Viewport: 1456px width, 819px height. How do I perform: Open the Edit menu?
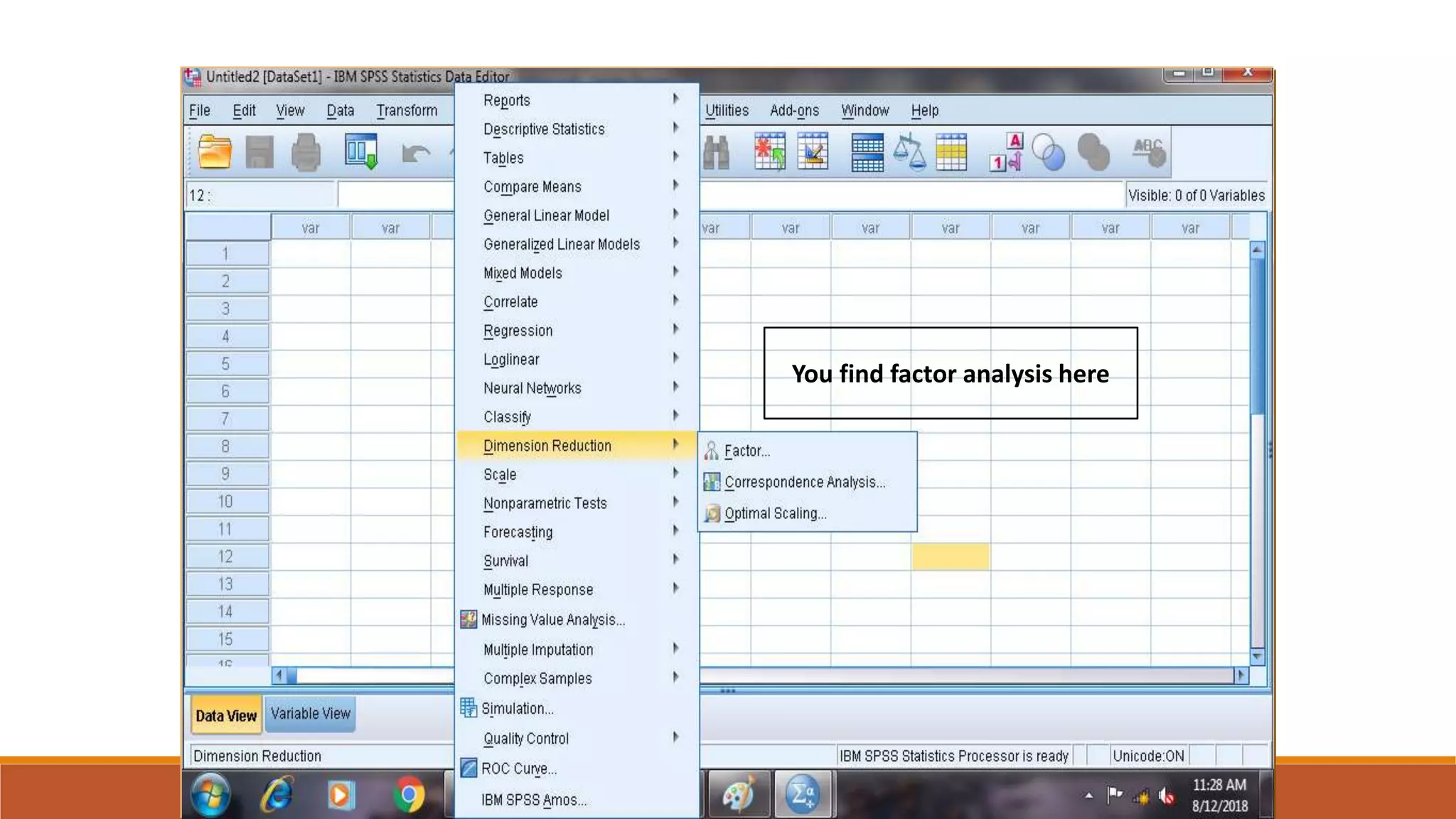click(x=244, y=110)
